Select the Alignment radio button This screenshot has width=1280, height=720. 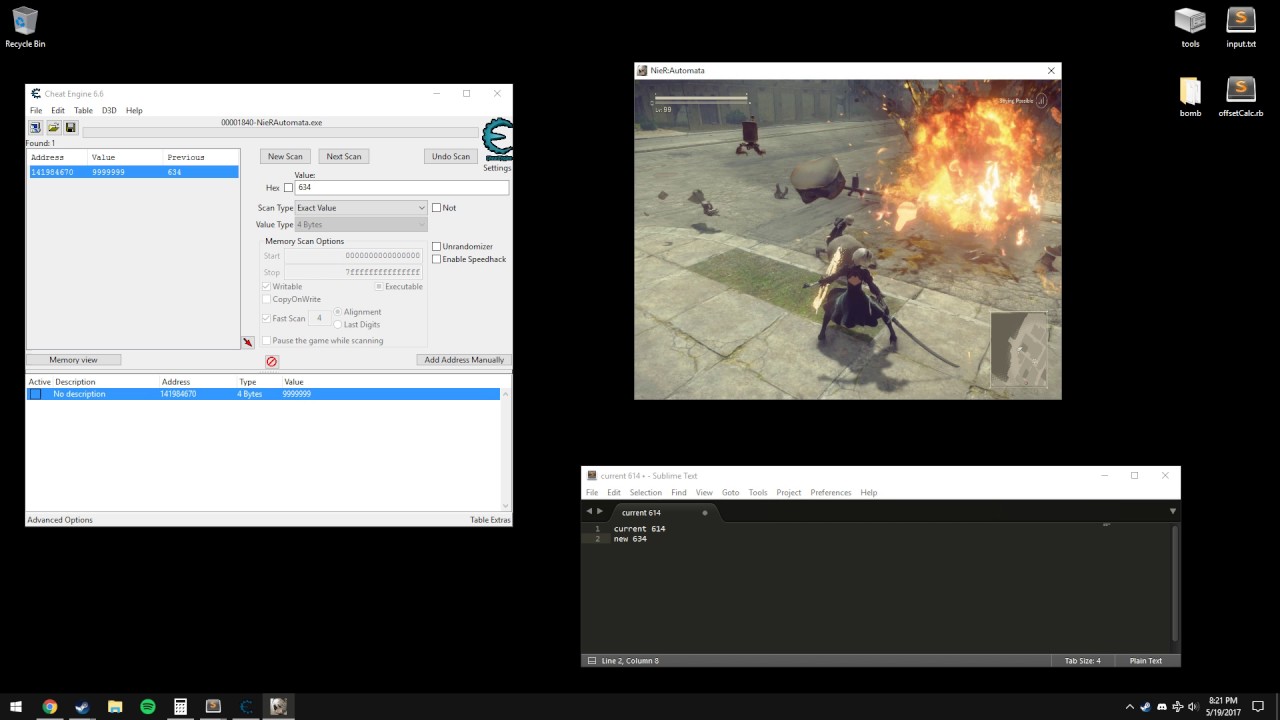(338, 312)
